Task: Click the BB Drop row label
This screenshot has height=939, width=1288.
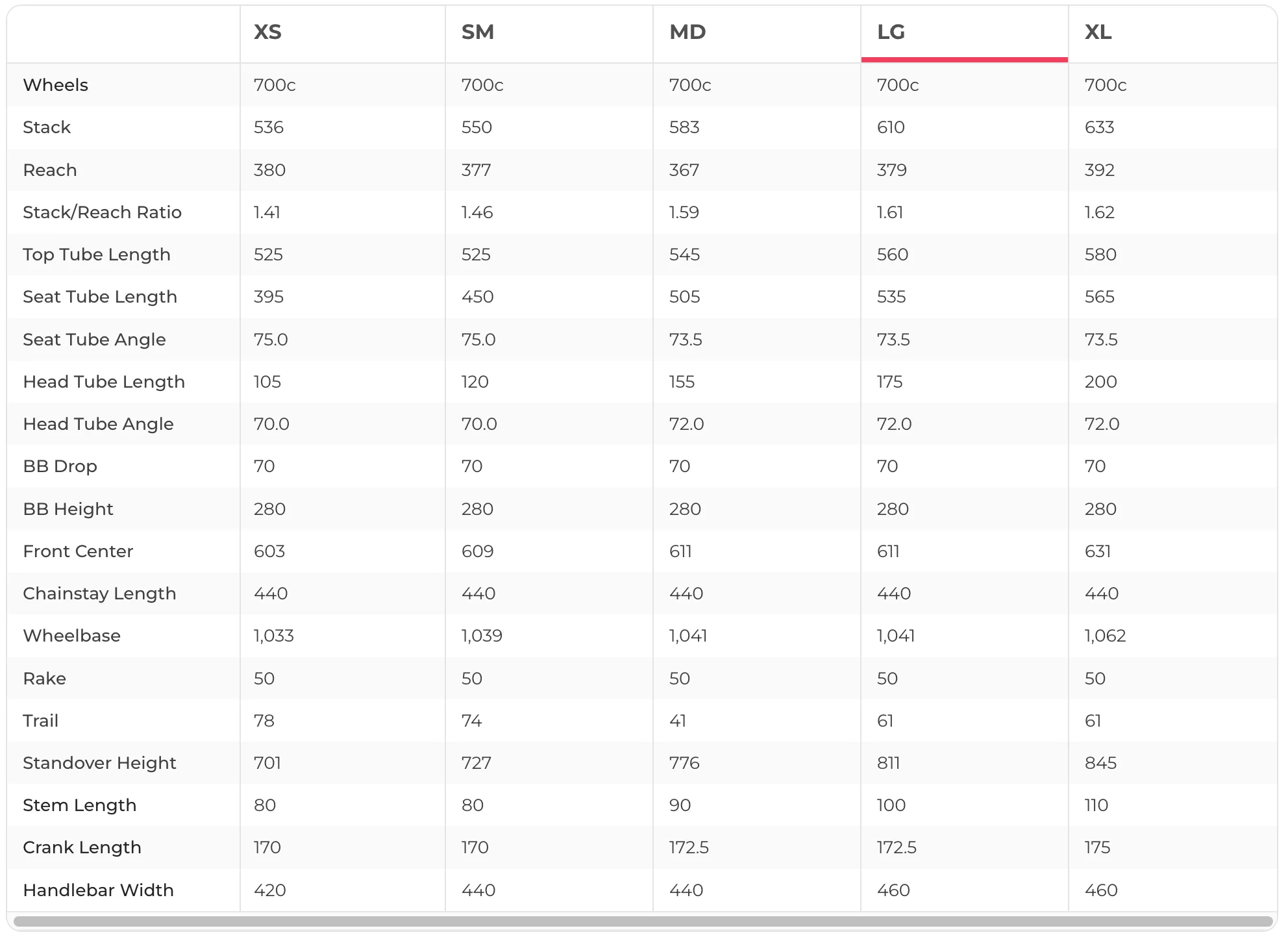Action: [x=60, y=466]
